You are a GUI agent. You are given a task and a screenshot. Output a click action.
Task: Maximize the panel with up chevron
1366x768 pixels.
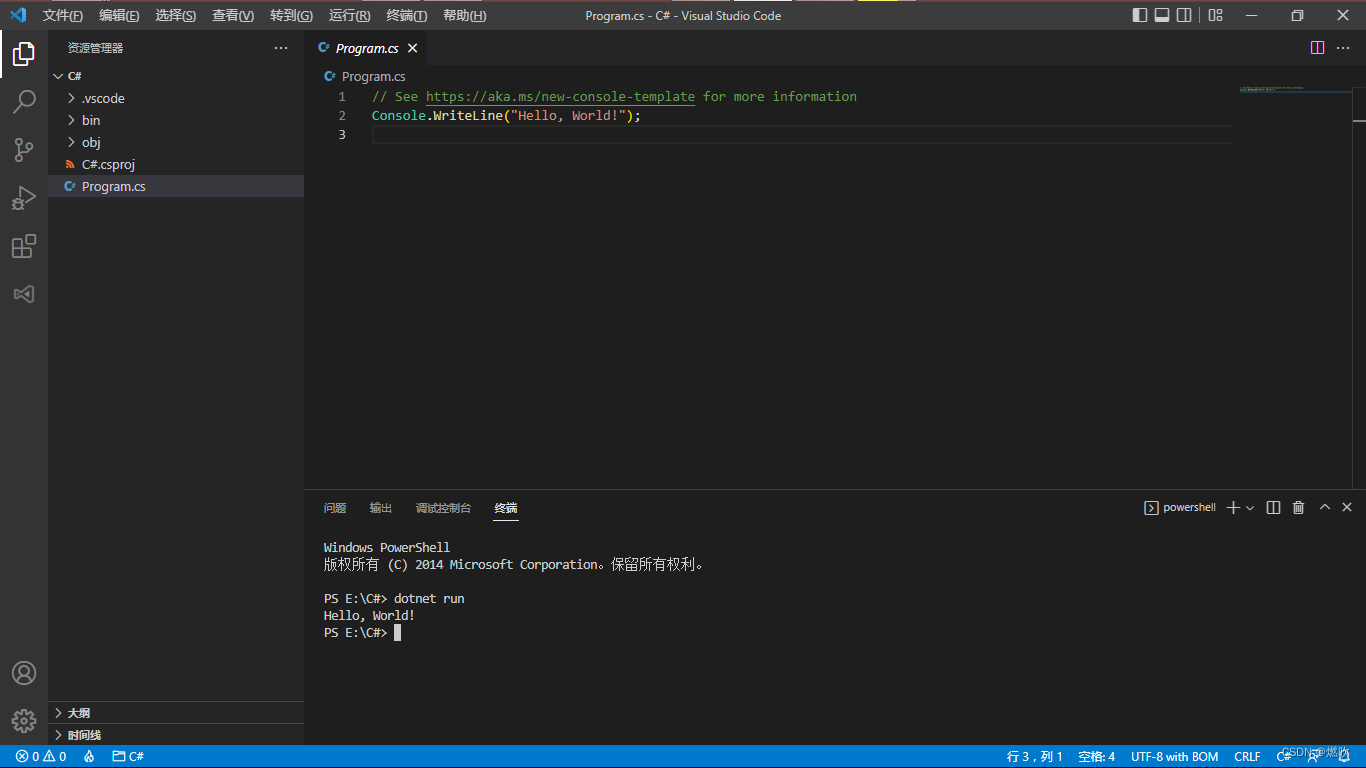point(1324,508)
